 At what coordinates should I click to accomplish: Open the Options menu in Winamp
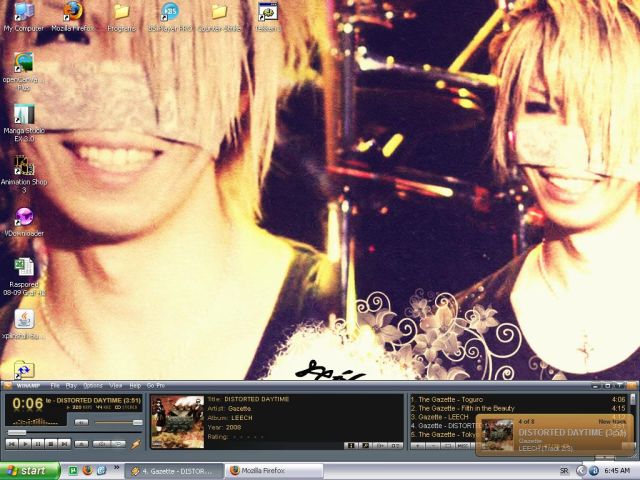click(x=92, y=385)
